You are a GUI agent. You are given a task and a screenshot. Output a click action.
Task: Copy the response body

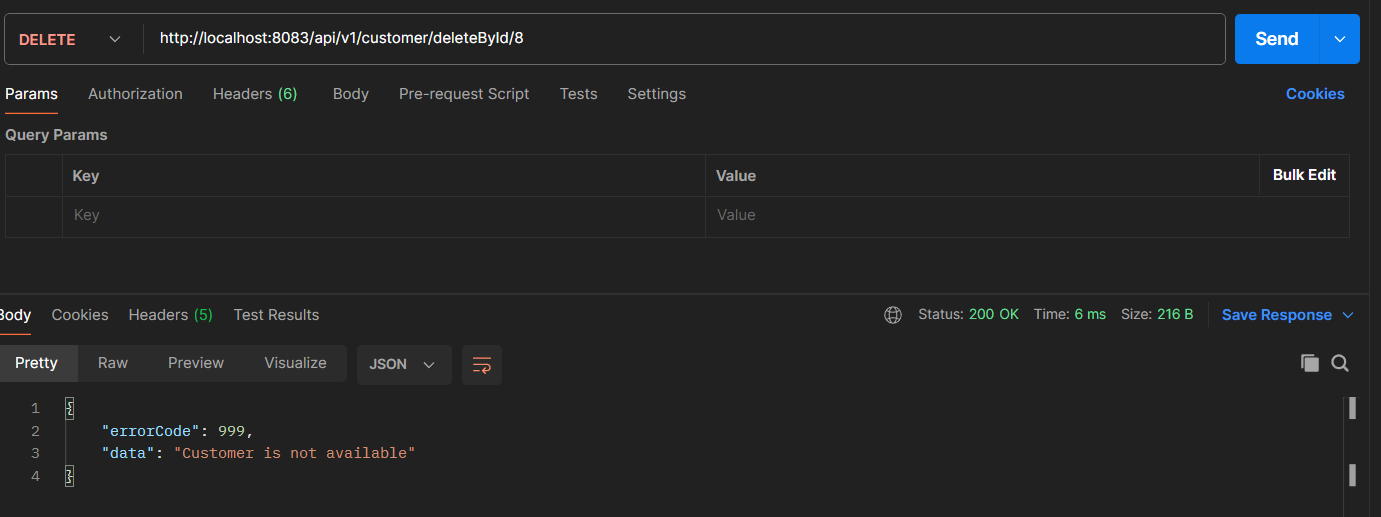point(1309,363)
